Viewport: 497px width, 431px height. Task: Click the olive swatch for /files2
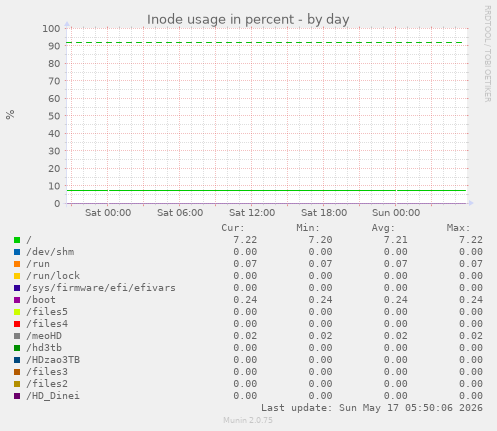pyautogui.click(x=17, y=384)
